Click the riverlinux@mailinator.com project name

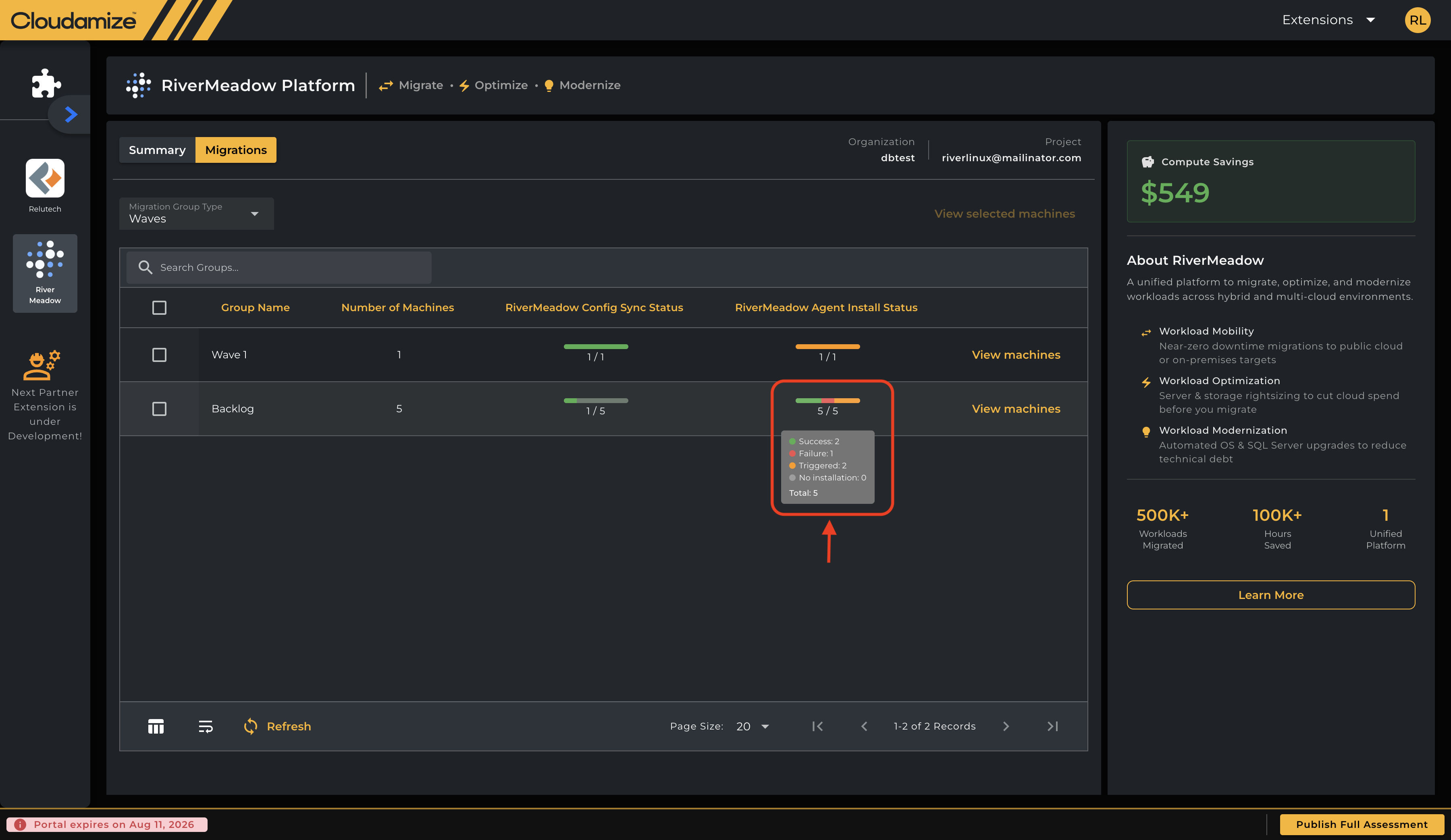point(1011,158)
